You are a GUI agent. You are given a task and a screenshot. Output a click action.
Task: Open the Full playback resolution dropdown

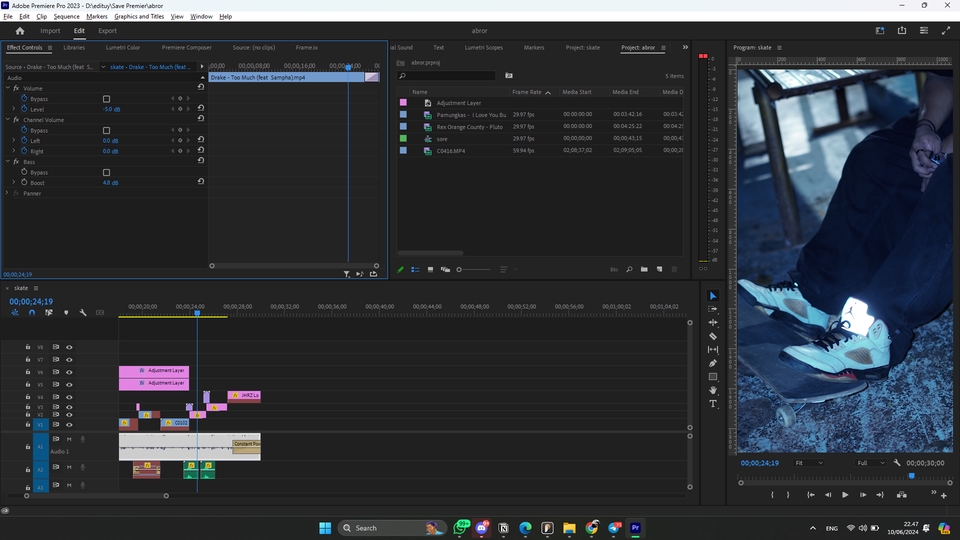click(x=871, y=463)
